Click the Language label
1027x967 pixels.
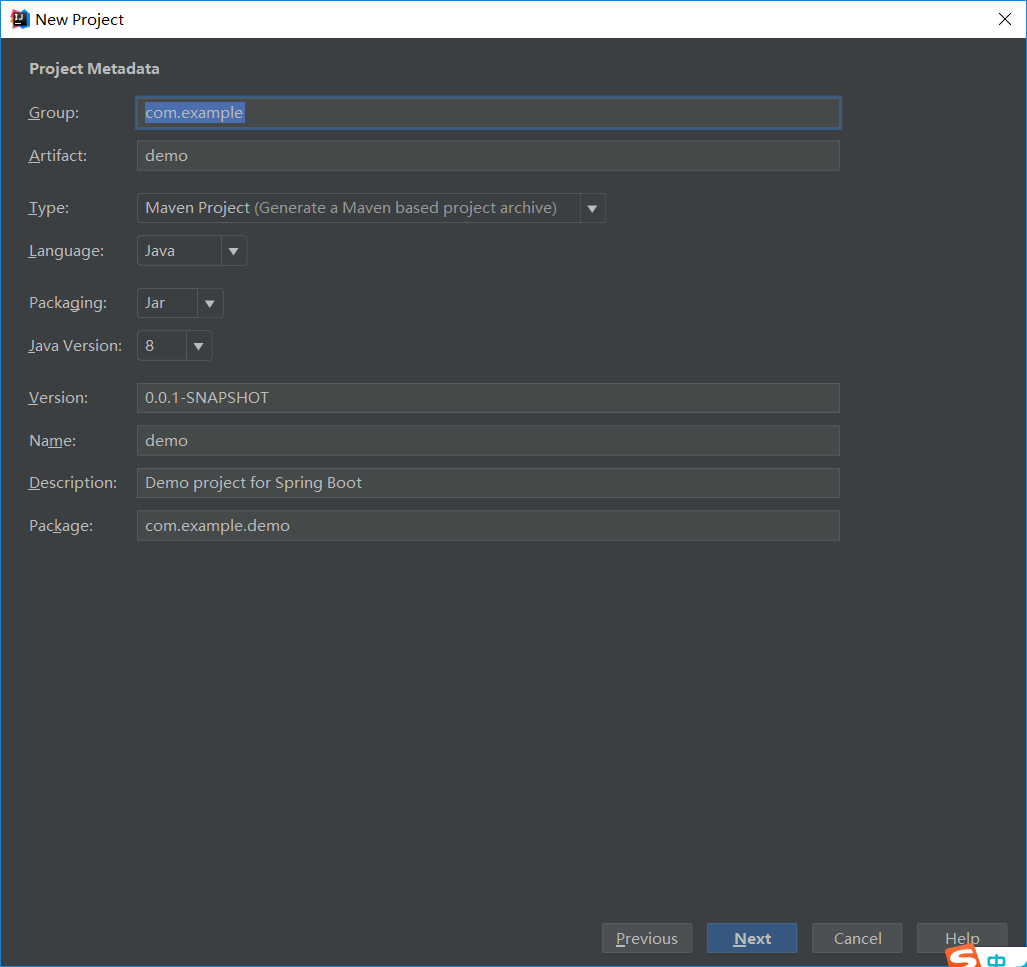point(66,251)
